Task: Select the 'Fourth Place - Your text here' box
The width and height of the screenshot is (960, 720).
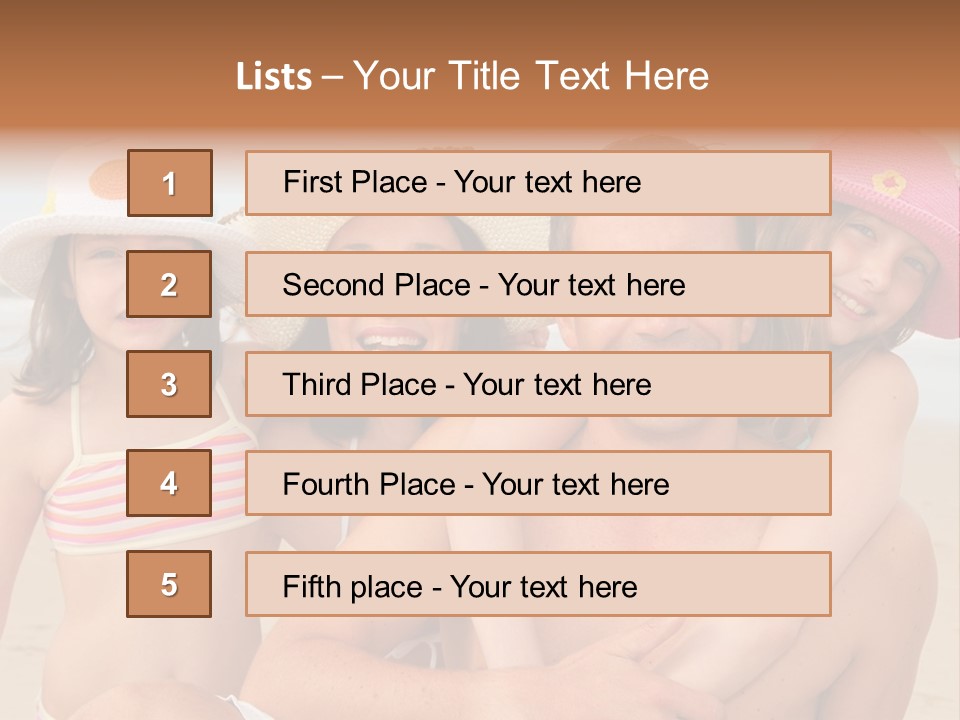Action: (538, 484)
